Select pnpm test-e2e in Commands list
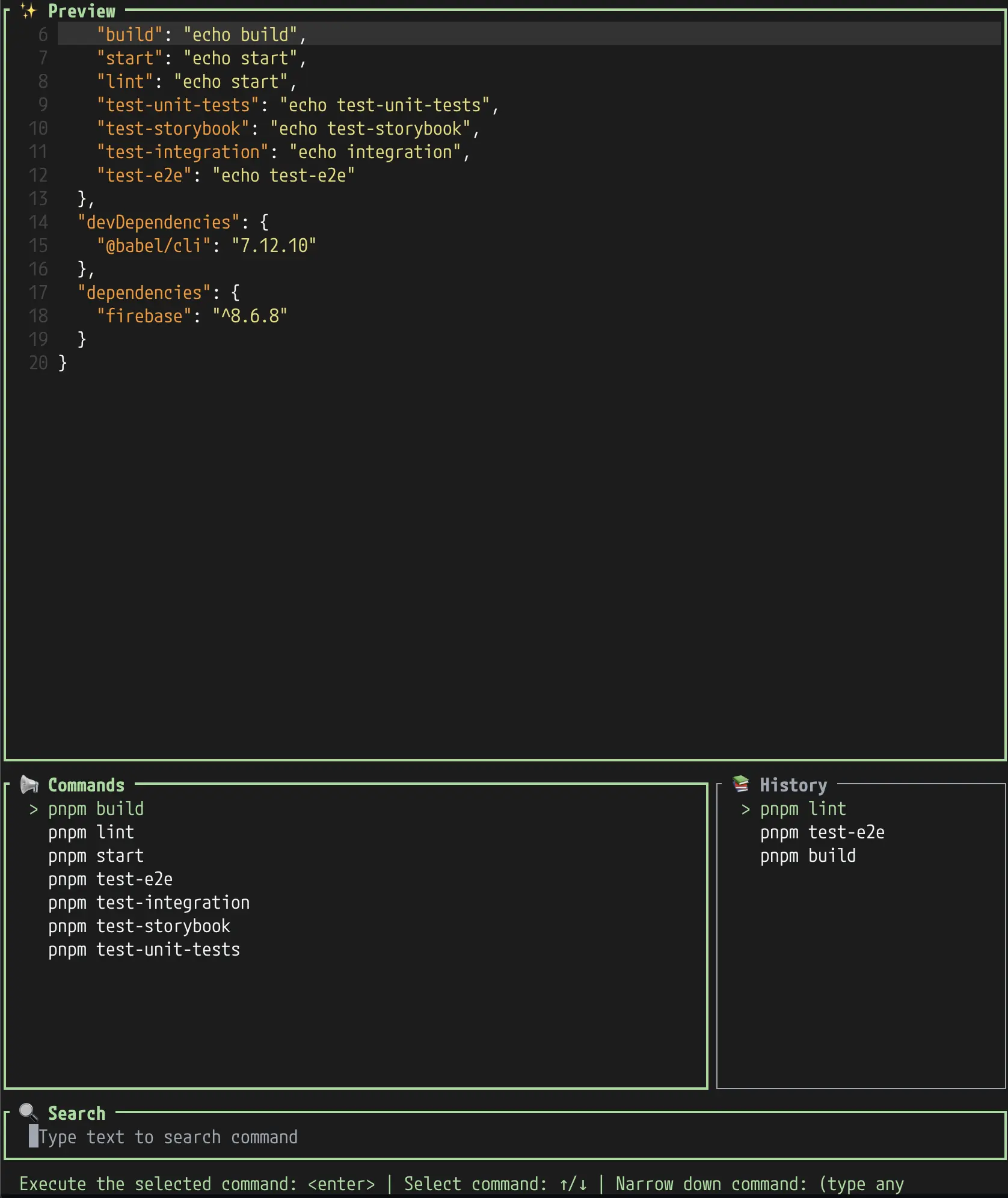Image resolution: width=1008 pixels, height=1198 pixels. tap(111, 879)
